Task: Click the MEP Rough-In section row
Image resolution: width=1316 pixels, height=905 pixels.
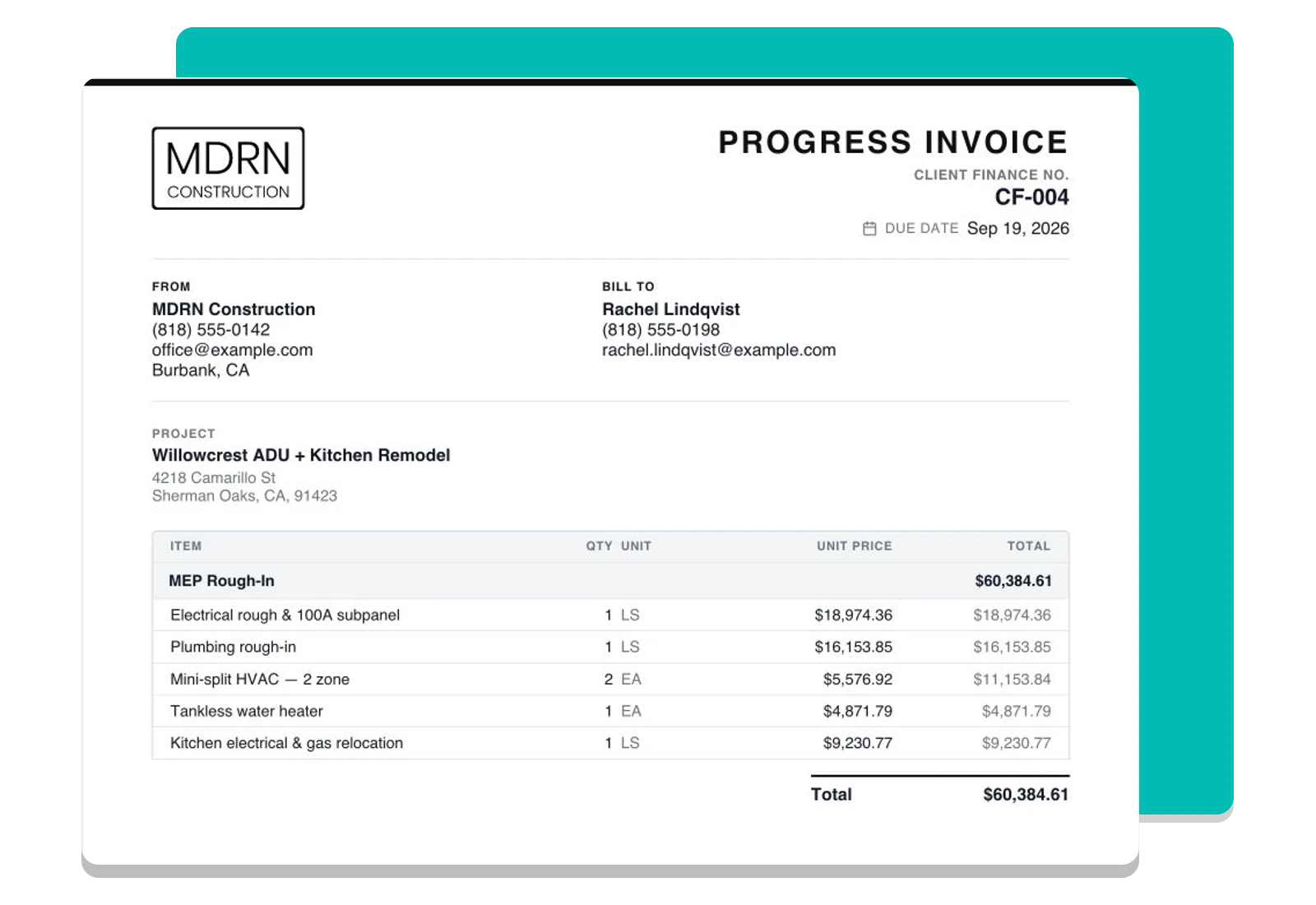Action: coord(610,581)
